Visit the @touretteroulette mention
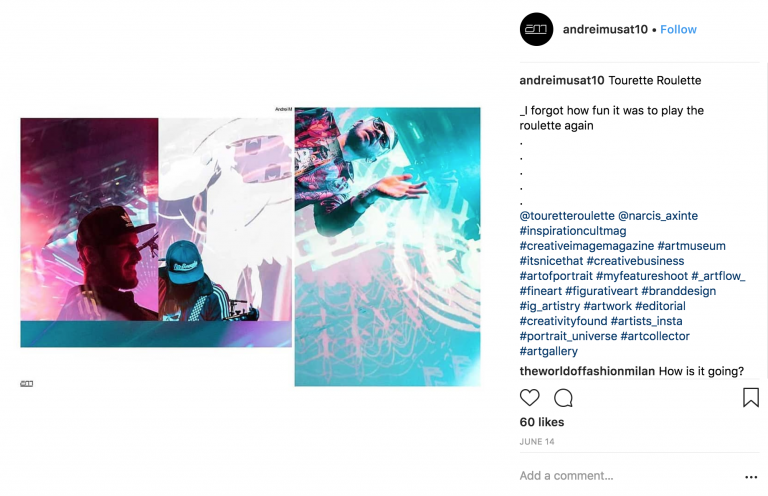The height and width of the screenshot is (496, 768). [567, 216]
